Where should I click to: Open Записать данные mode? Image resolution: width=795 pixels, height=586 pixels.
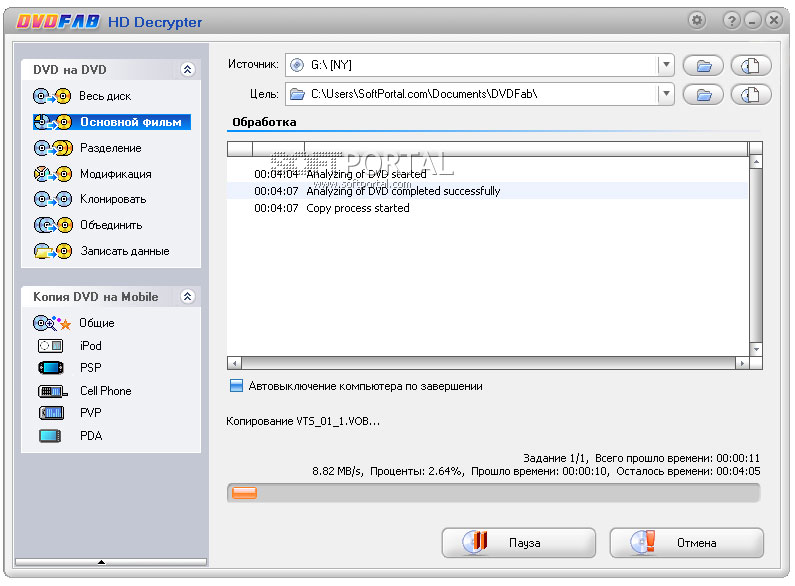point(125,251)
